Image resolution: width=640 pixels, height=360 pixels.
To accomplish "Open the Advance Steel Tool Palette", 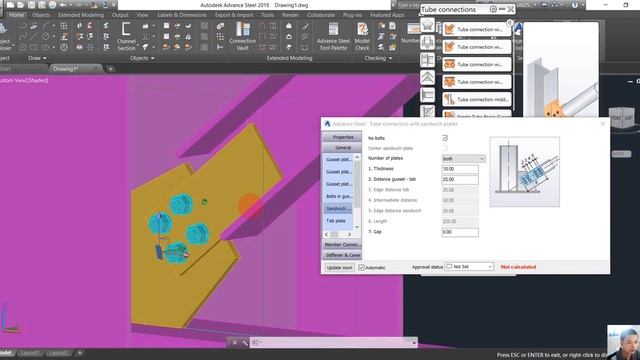I will point(333,36).
